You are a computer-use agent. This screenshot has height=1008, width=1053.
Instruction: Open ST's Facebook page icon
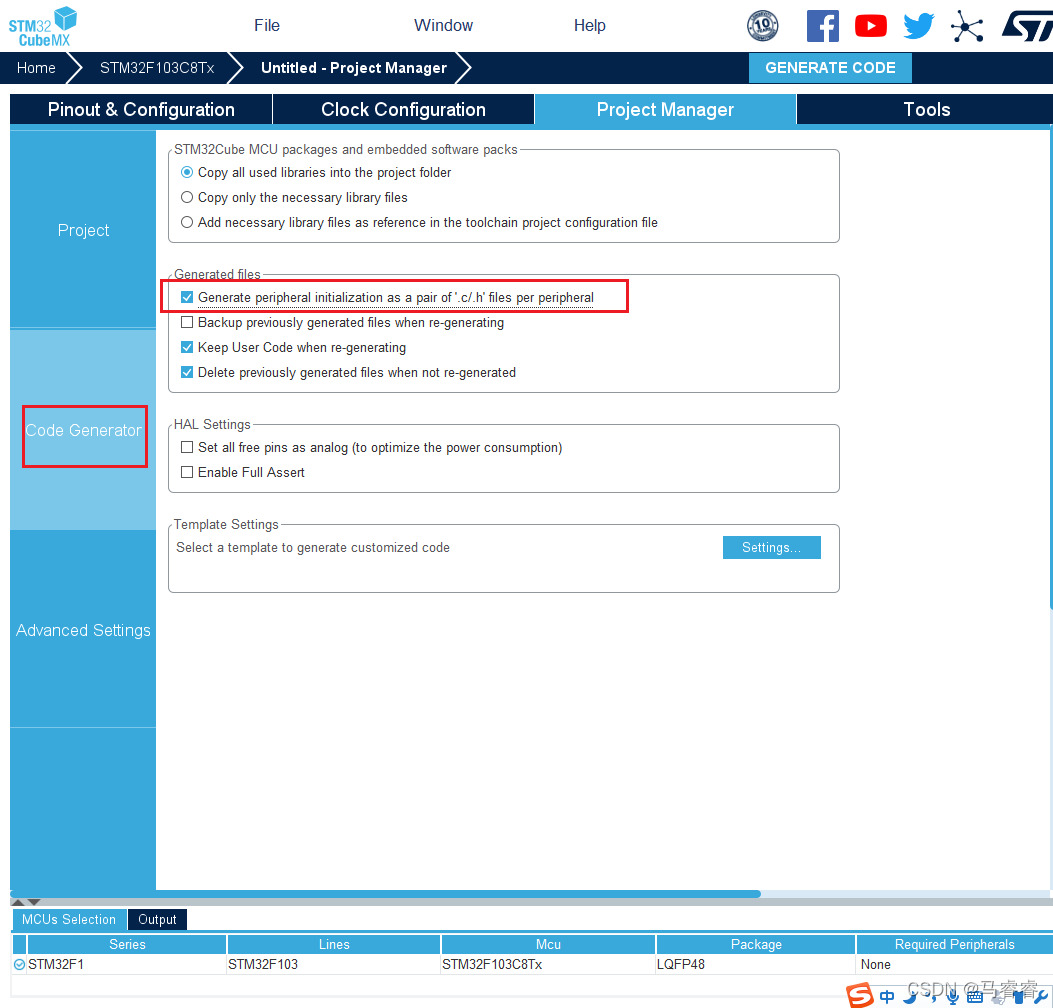(x=823, y=26)
